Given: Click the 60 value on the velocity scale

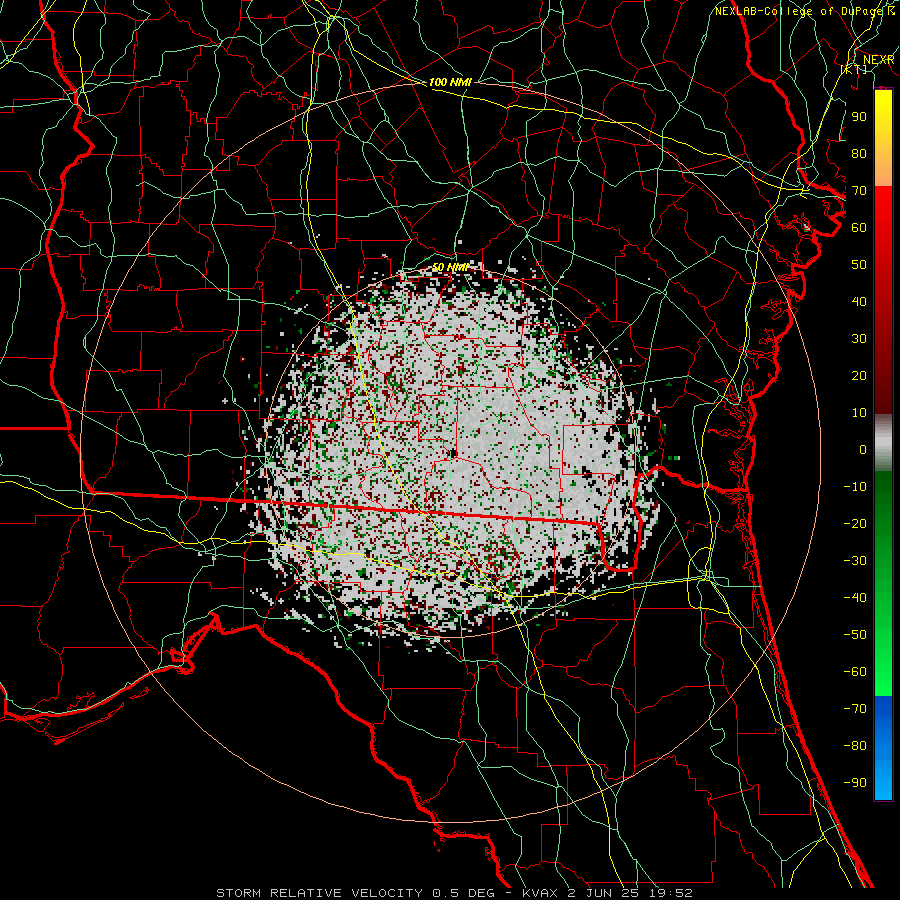Looking at the screenshot, I should [x=859, y=228].
